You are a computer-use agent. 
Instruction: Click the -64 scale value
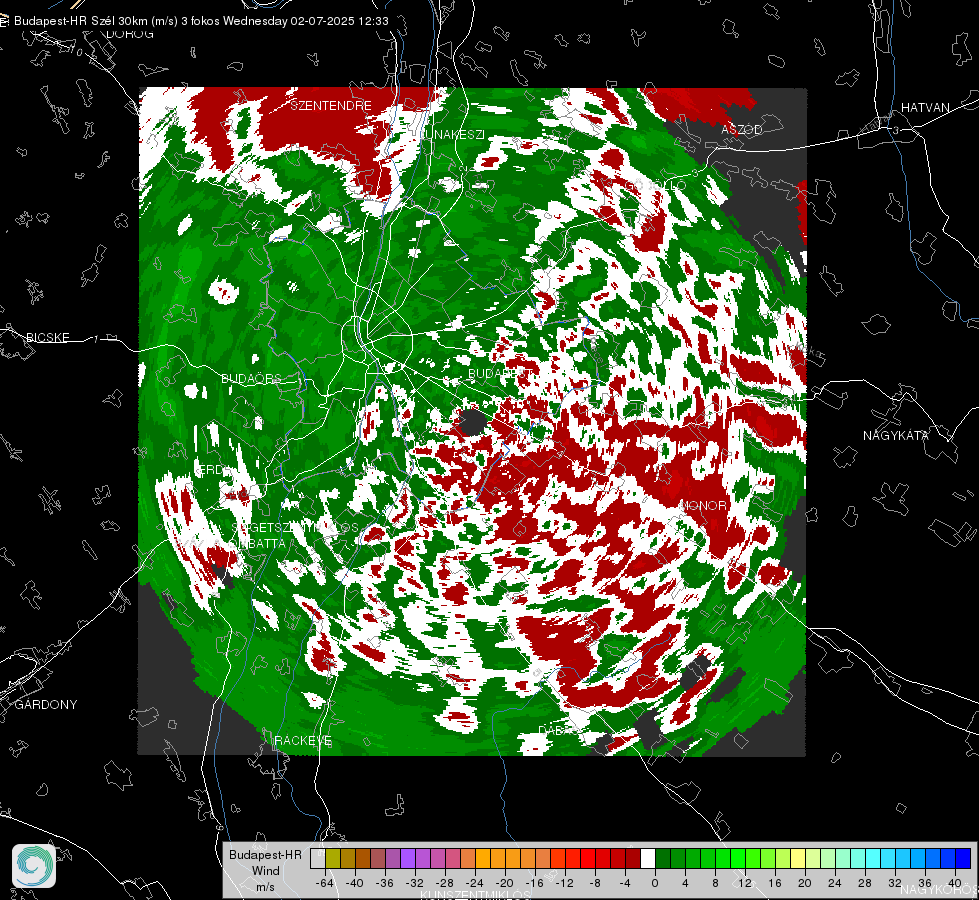tap(325, 883)
